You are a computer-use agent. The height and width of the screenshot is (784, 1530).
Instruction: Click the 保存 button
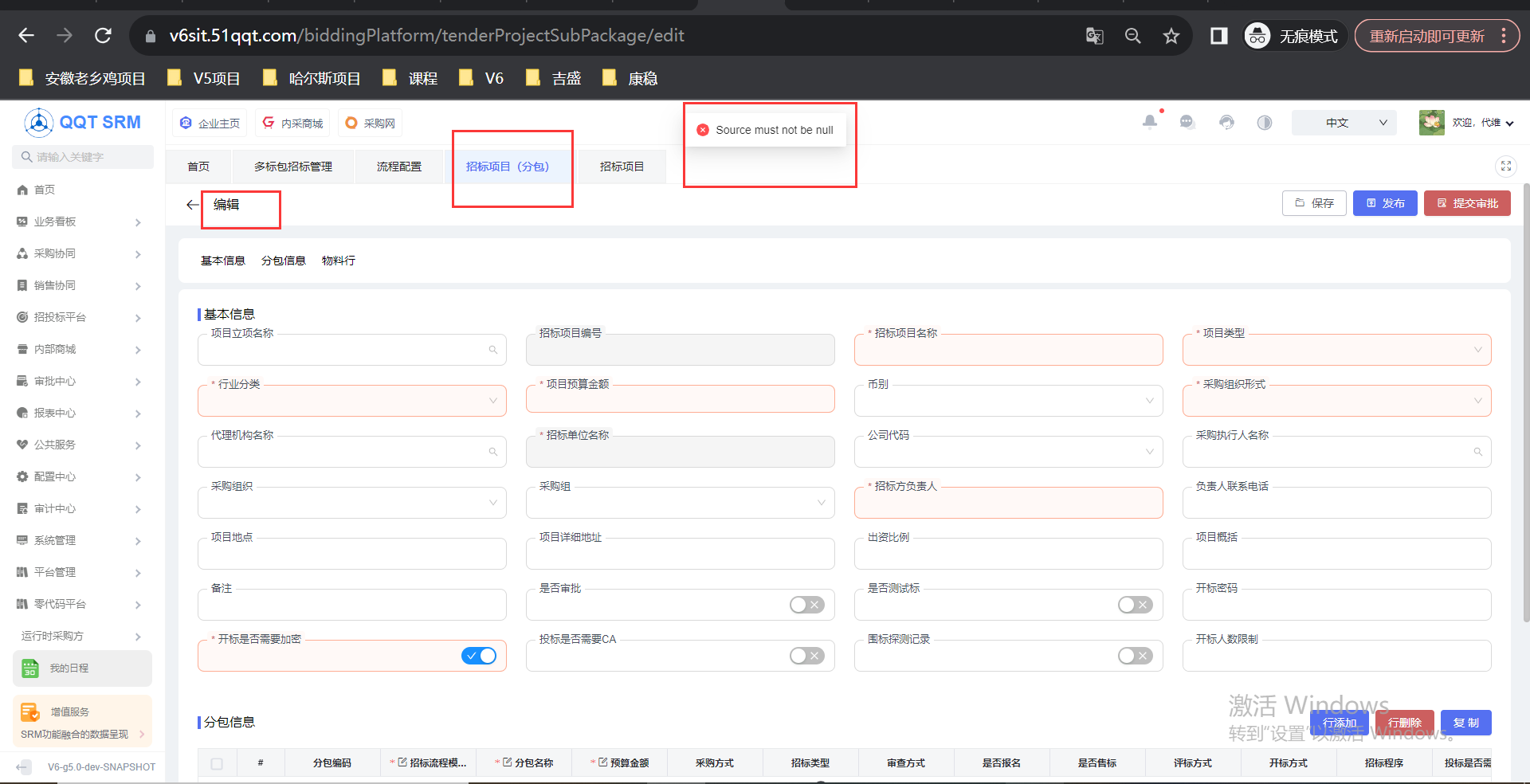[x=1314, y=203]
